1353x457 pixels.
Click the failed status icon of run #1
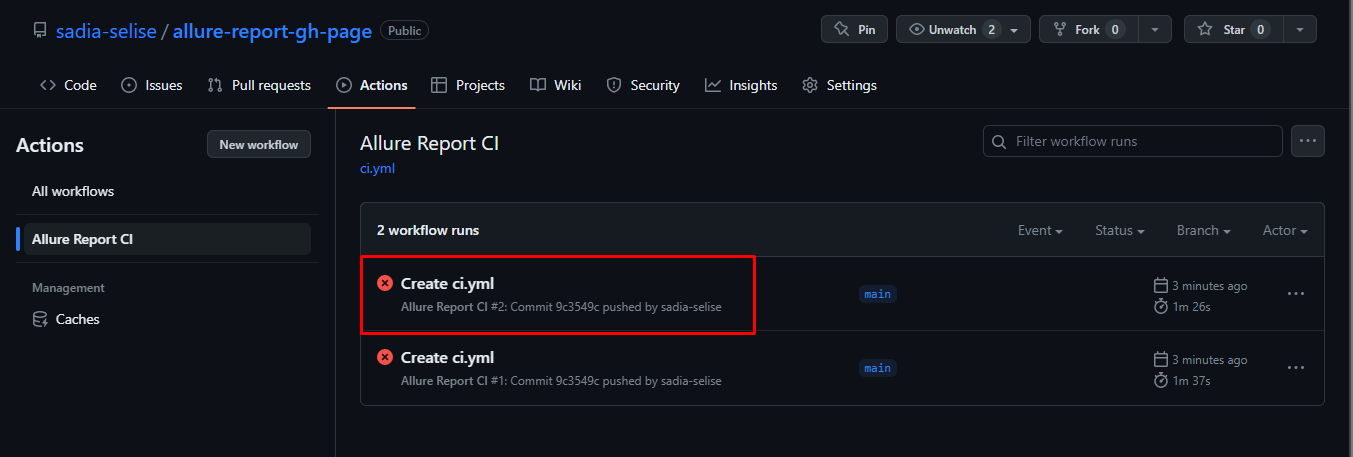coord(385,357)
